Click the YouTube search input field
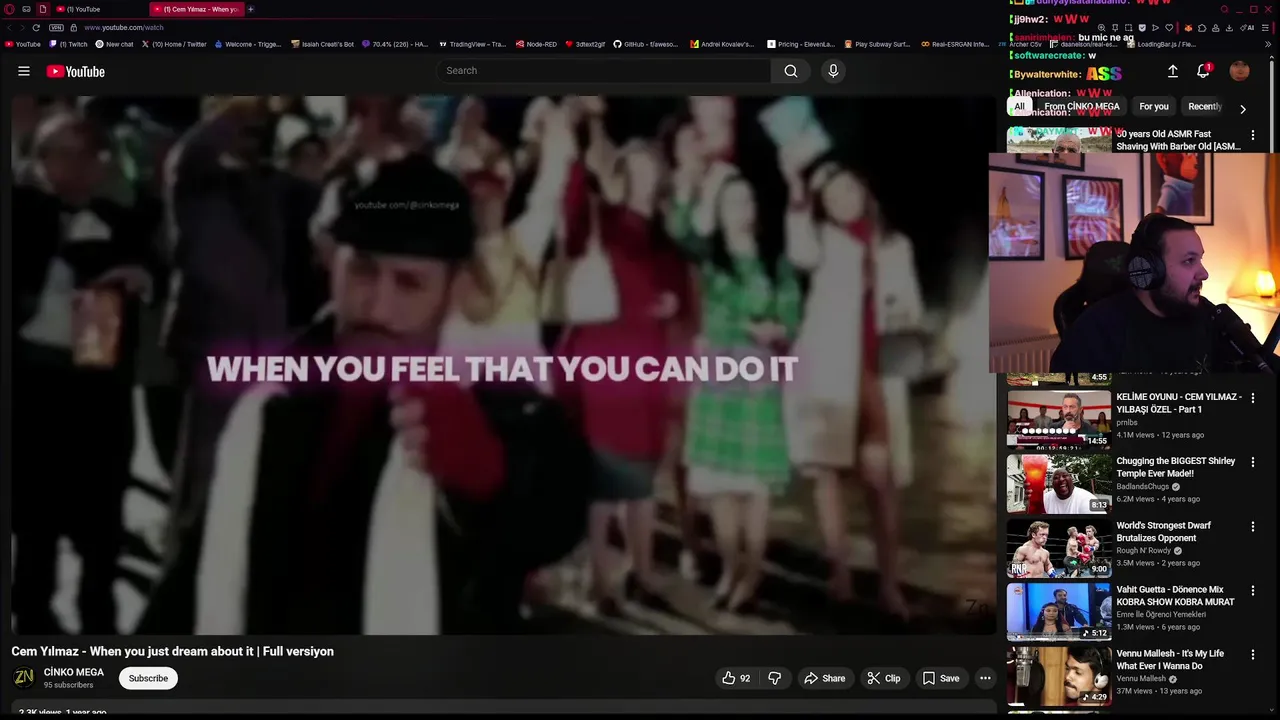The width and height of the screenshot is (1280, 720). click(x=603, y=71)
